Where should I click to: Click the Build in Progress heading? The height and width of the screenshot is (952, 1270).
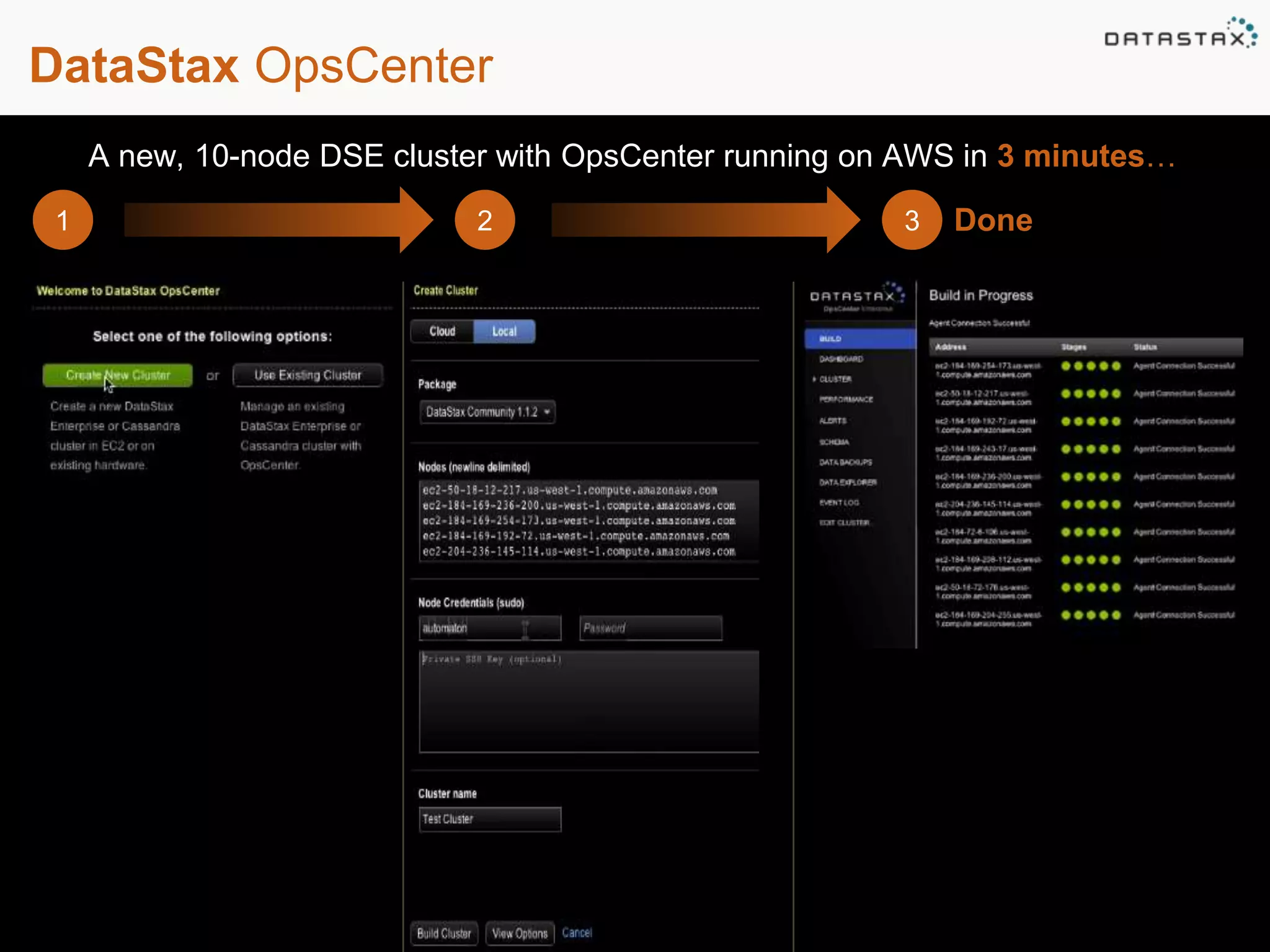pyautogui.click(x=981, y=296)
